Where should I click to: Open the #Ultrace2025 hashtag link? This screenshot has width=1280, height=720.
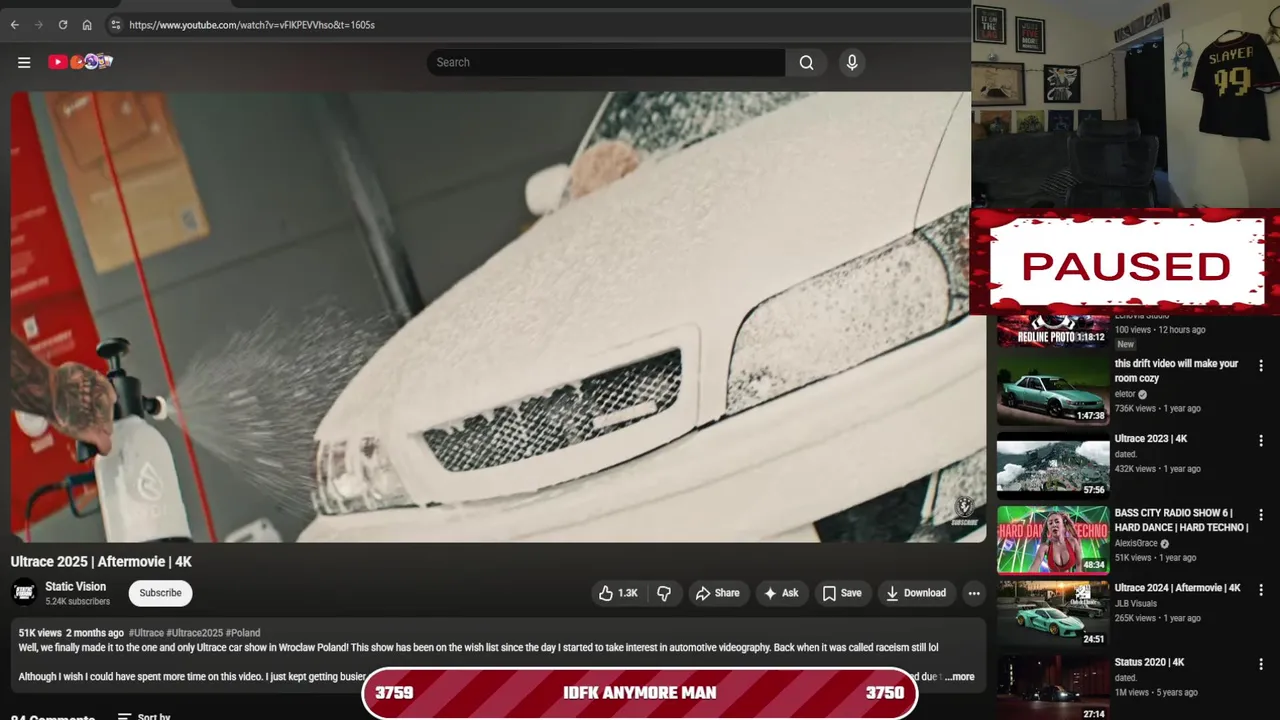tap(194, 633)
